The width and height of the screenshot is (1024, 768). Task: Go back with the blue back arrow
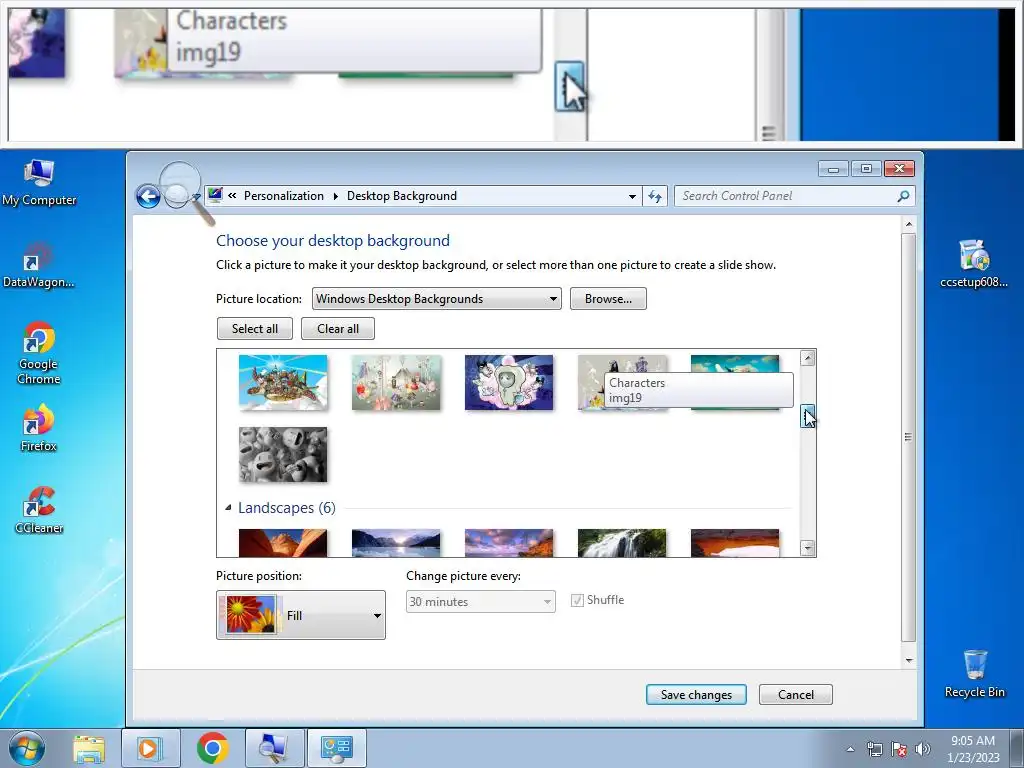(x=148, y=196)
